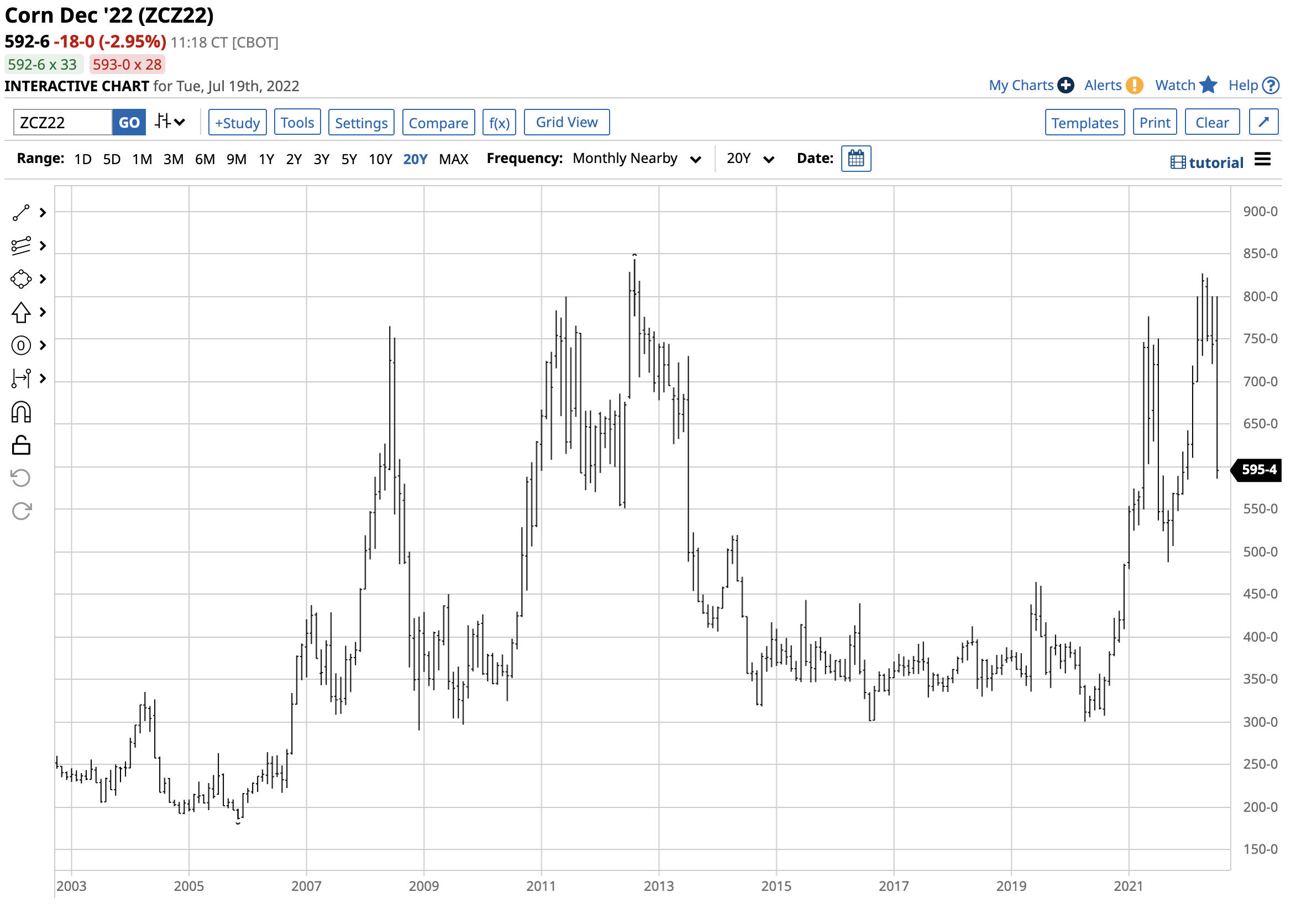Open the Monthly Nearby frequency dropdown
The width and height of the screenshot is (1301, 924).
click(x=637, y=159)
